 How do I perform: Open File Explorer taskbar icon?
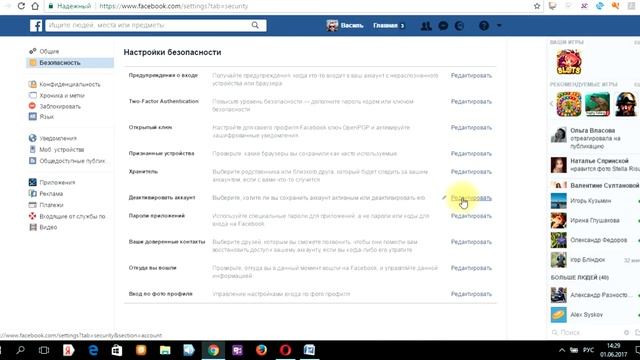[165, 350]
